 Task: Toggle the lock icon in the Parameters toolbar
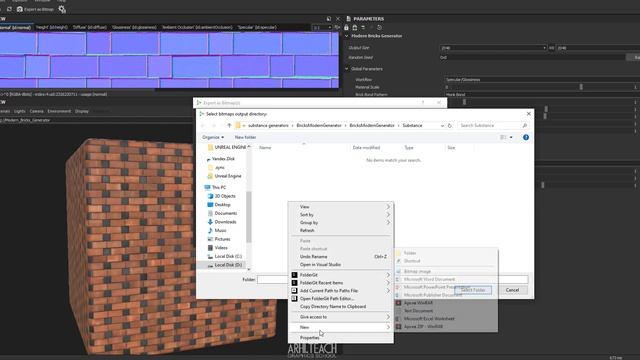(346, 28)
